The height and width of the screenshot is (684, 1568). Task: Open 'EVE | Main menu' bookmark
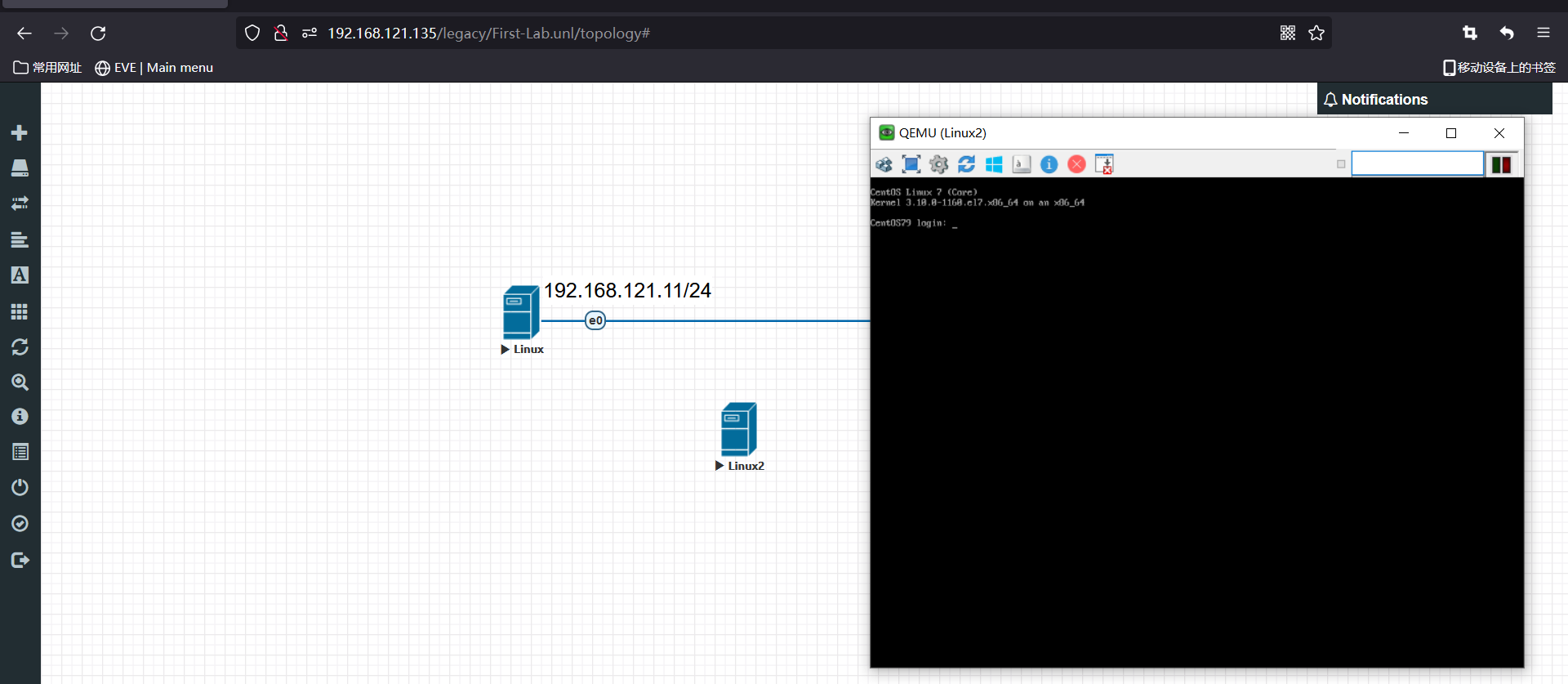pos(154,68)
